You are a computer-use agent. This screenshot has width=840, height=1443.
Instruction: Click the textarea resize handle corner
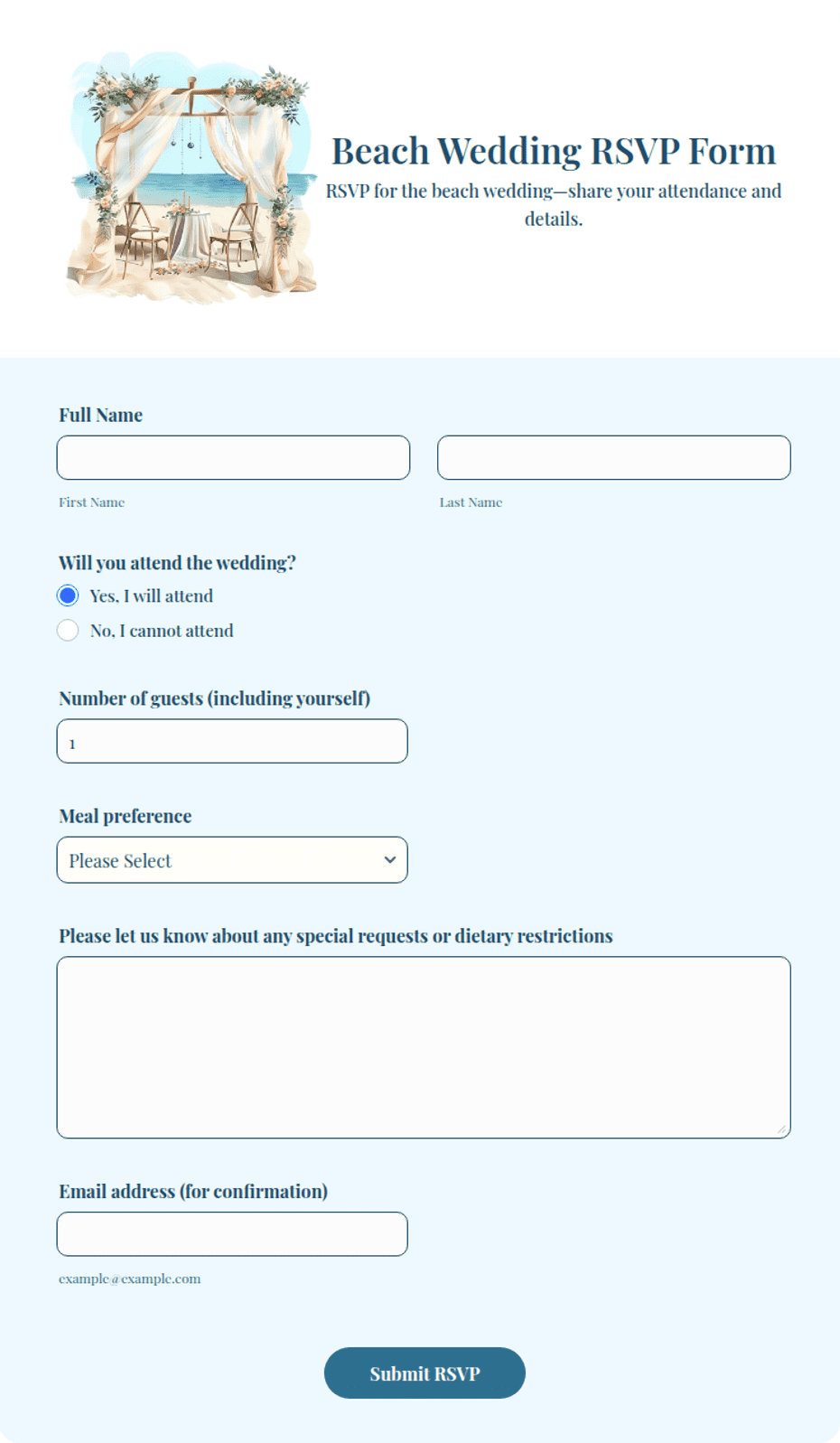click(x=781, y=1129)
